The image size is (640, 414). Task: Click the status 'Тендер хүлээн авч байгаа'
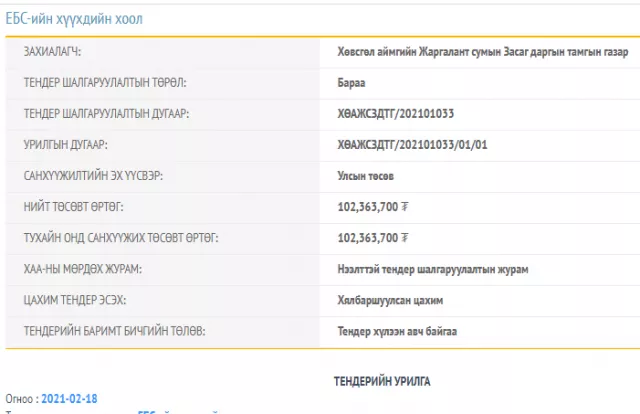(397, 332)
